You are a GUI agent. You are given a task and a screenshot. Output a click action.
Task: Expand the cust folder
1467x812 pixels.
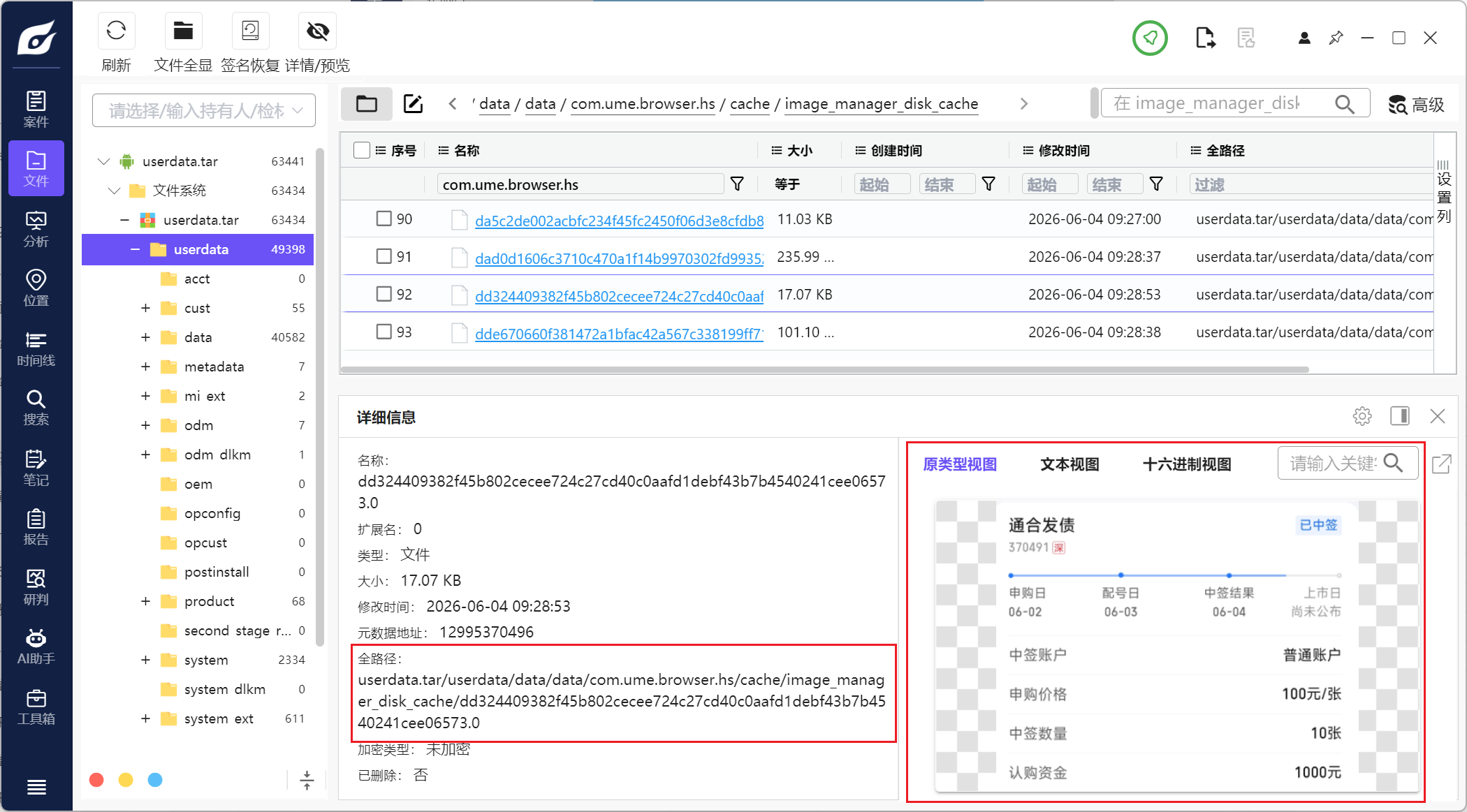[x=145, y=308]
